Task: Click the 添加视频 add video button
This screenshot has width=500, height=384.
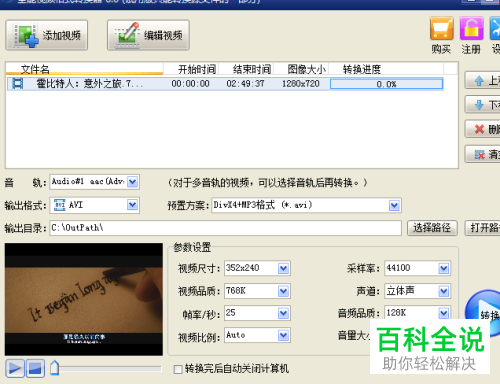Action: (47, 35)
